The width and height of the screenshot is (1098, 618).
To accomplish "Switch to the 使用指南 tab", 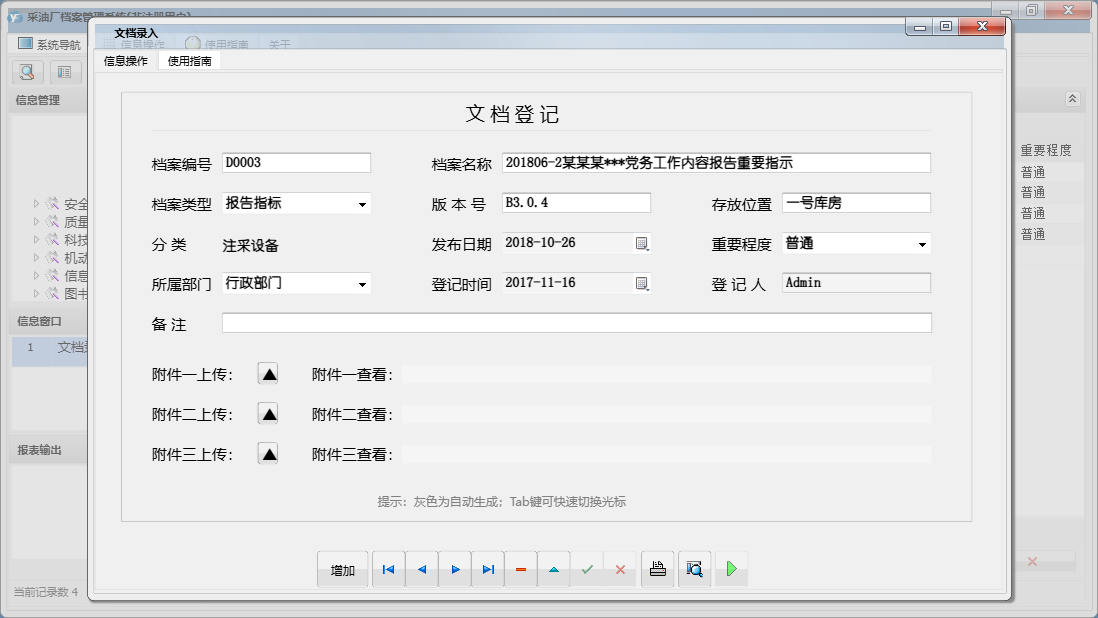I will (190, 60).
